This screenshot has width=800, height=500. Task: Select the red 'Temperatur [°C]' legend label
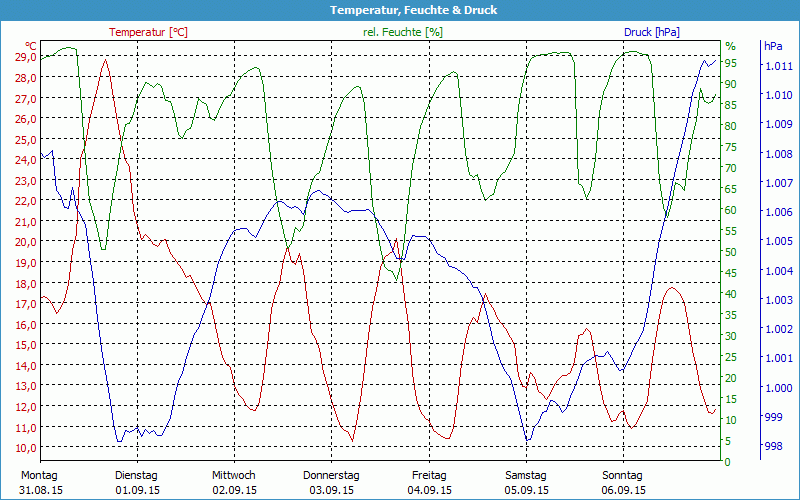coord(148,32)
